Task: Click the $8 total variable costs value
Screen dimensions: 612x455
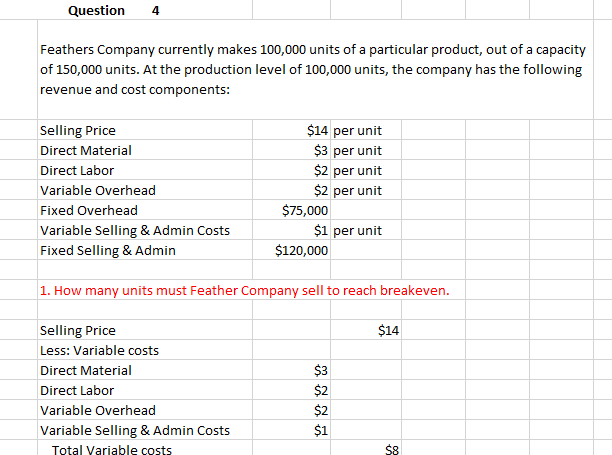Action: [391, 451]
